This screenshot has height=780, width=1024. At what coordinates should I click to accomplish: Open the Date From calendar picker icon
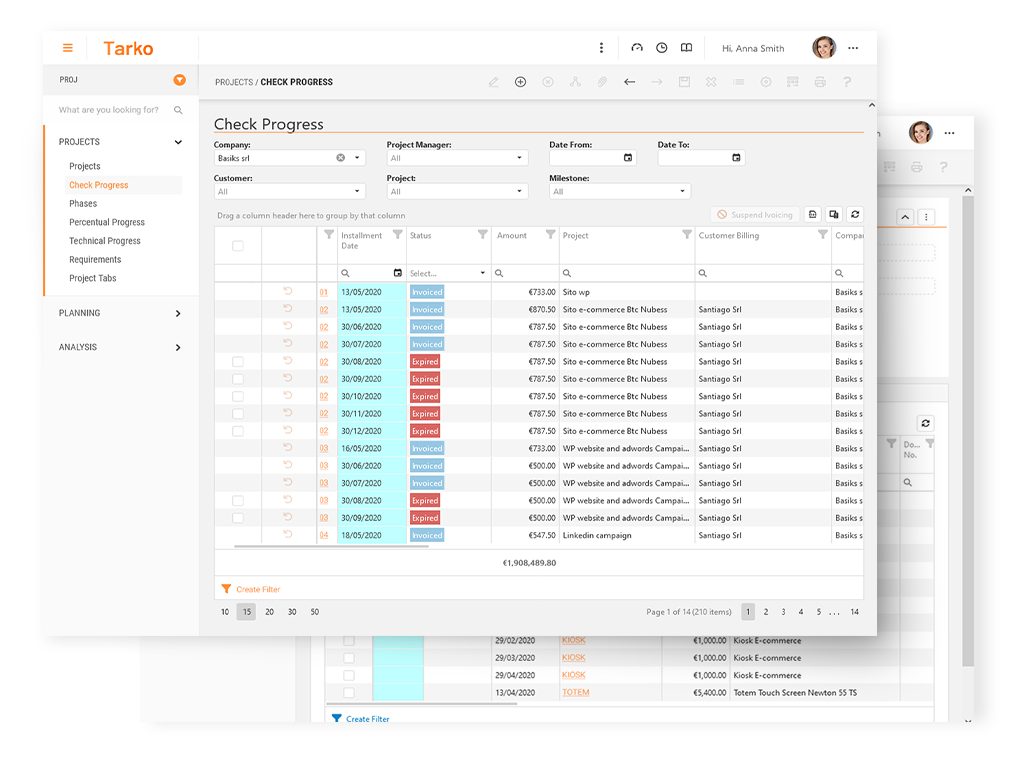pos(628,158)
